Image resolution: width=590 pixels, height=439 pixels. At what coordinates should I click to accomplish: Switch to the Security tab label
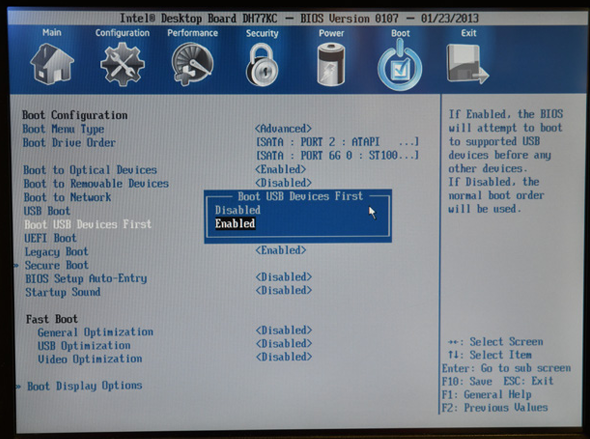coord(262,33)
